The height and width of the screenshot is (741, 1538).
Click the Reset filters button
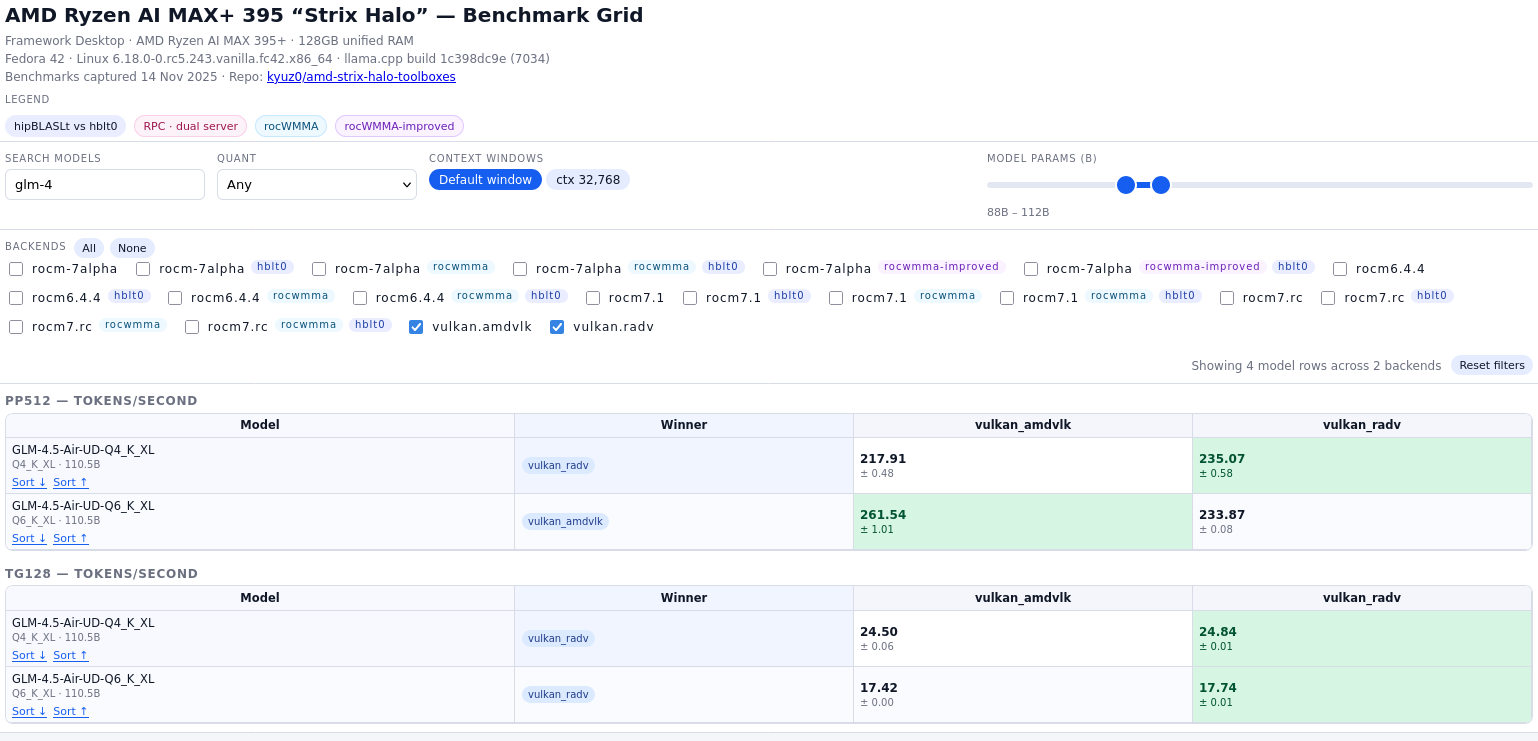(1492, 366)
